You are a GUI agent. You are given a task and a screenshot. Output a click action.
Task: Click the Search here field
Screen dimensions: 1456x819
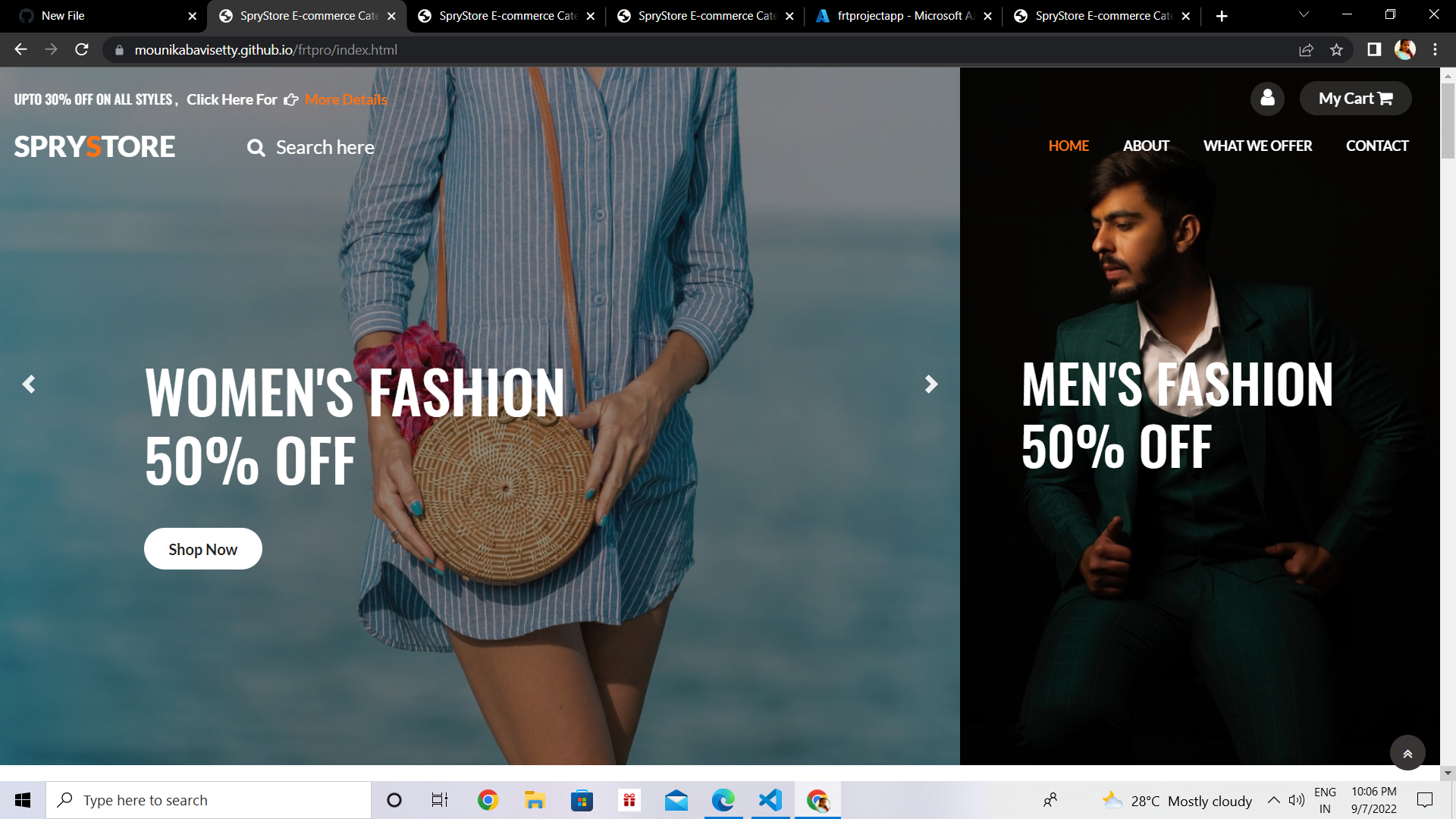(x=325, y=148)
